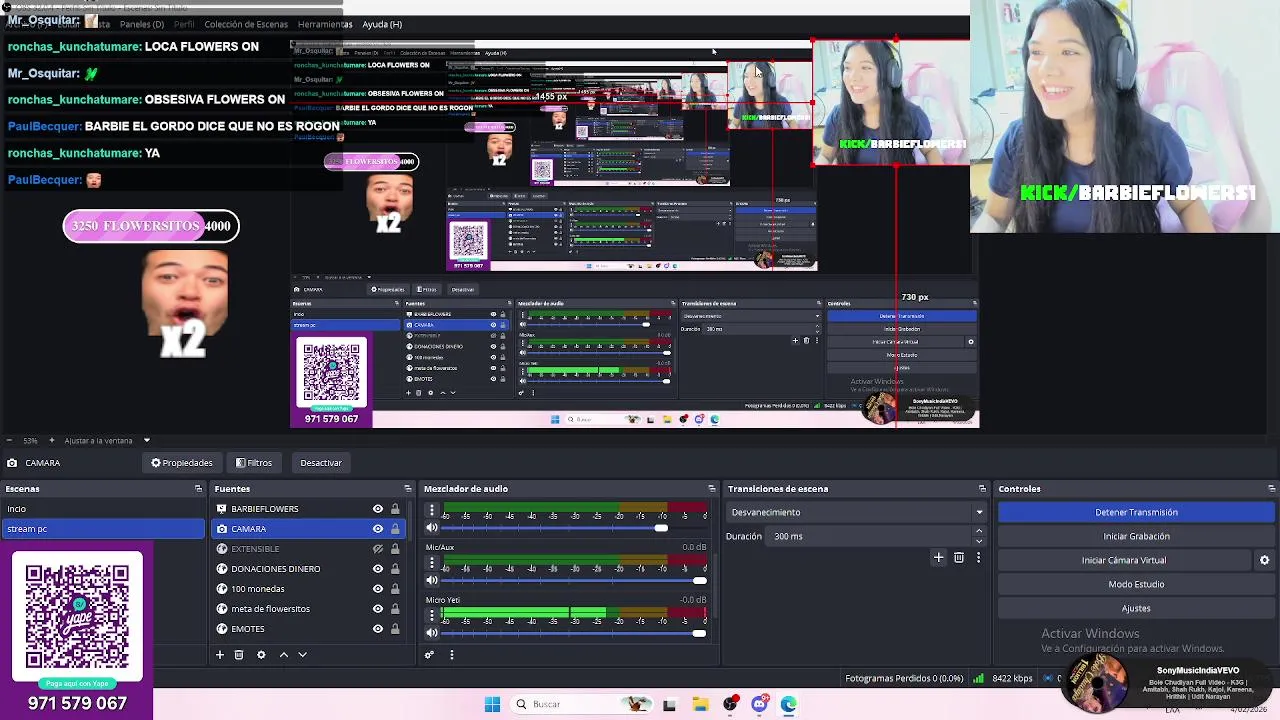Hide the DONACIONES DINERO source

pos(378,569)
